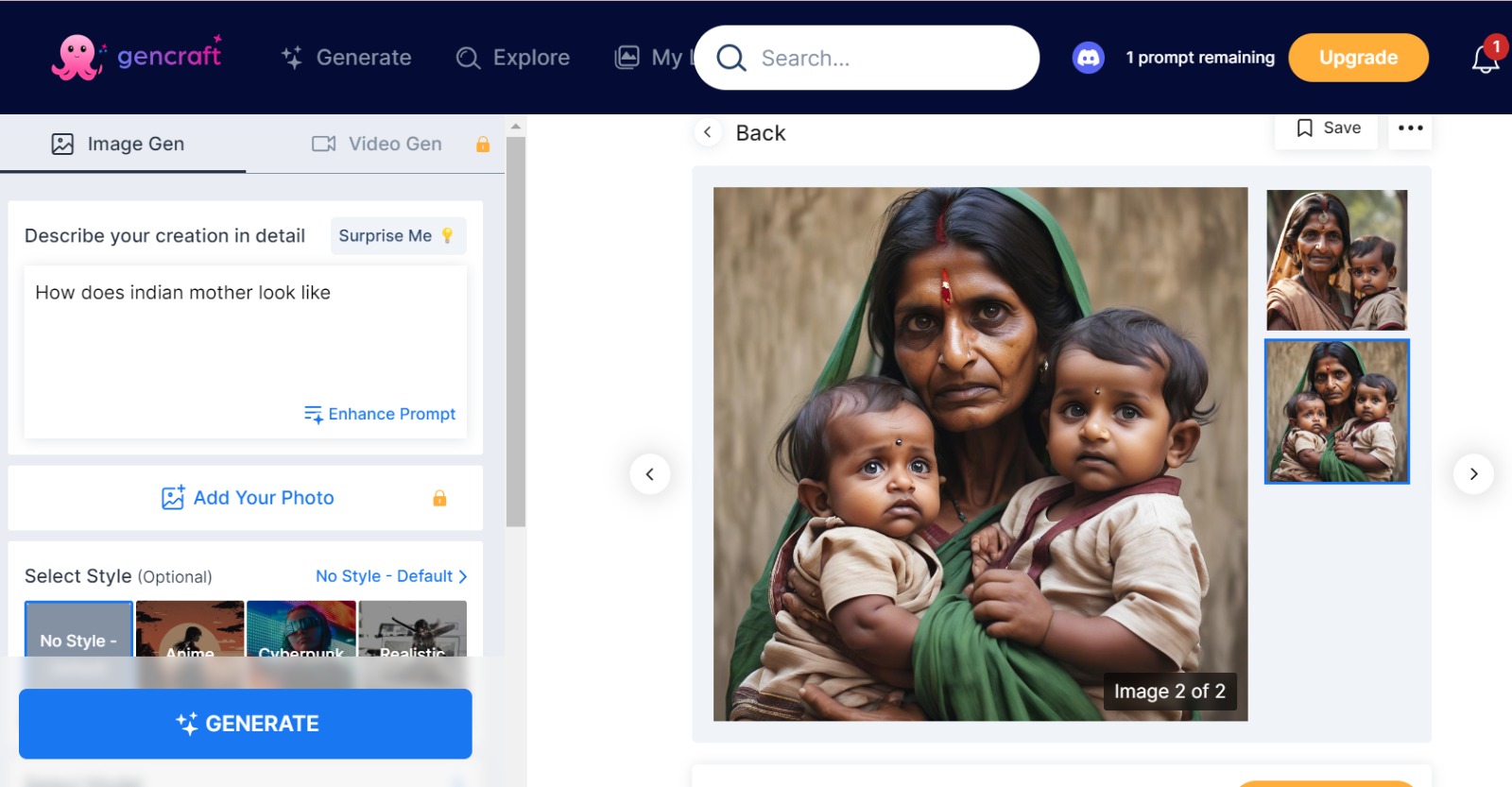
Task: Open the notifications bell
Action: 1485,60
